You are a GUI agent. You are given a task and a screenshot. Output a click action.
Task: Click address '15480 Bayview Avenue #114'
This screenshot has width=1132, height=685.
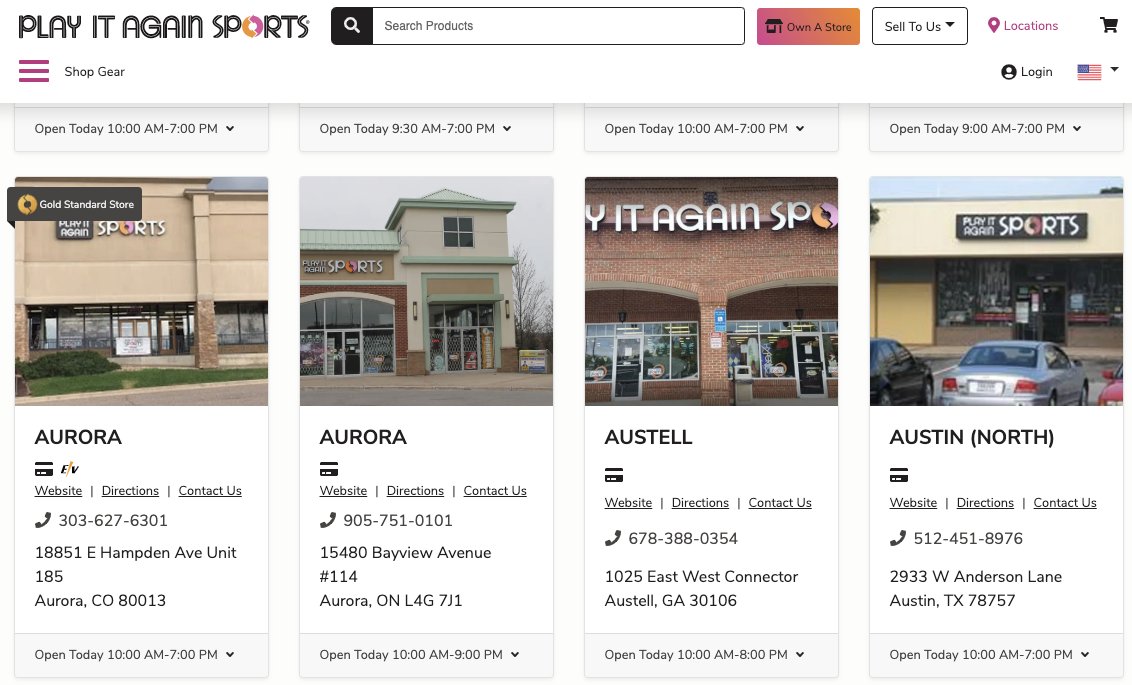coord(405,564)
